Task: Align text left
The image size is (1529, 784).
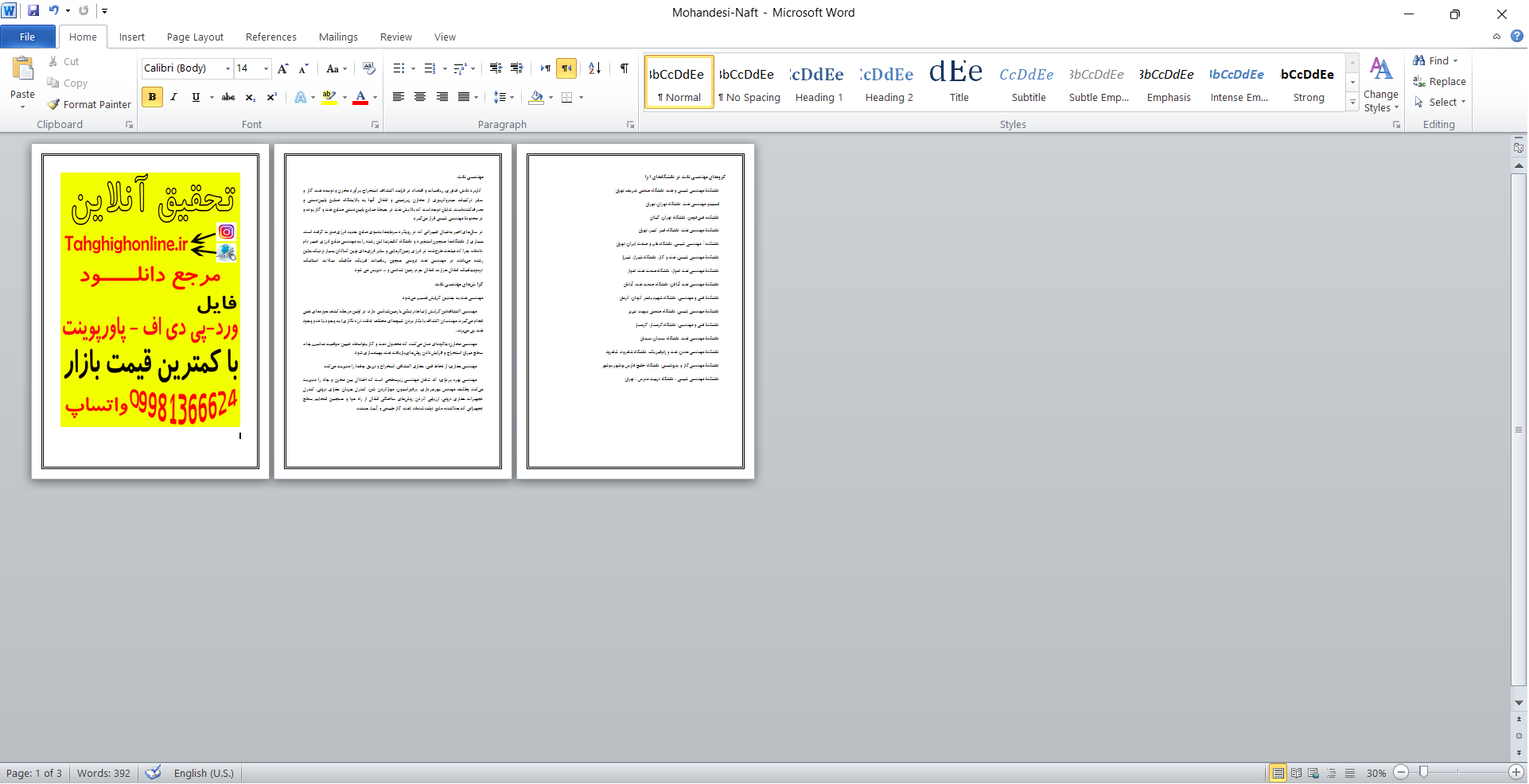Action: [x=399, y=97]
